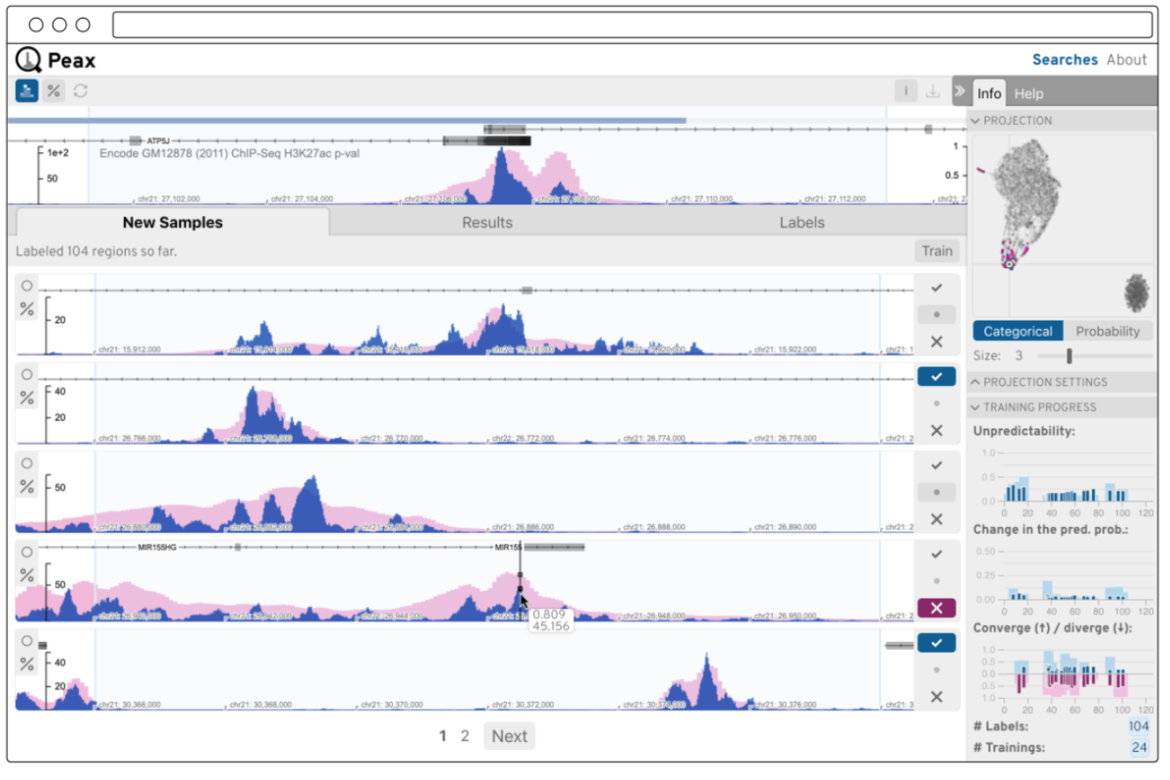Adjust the projection Size slider handle
The width and height of the screenshot is (1170, 780).
tap(1069, 356)
